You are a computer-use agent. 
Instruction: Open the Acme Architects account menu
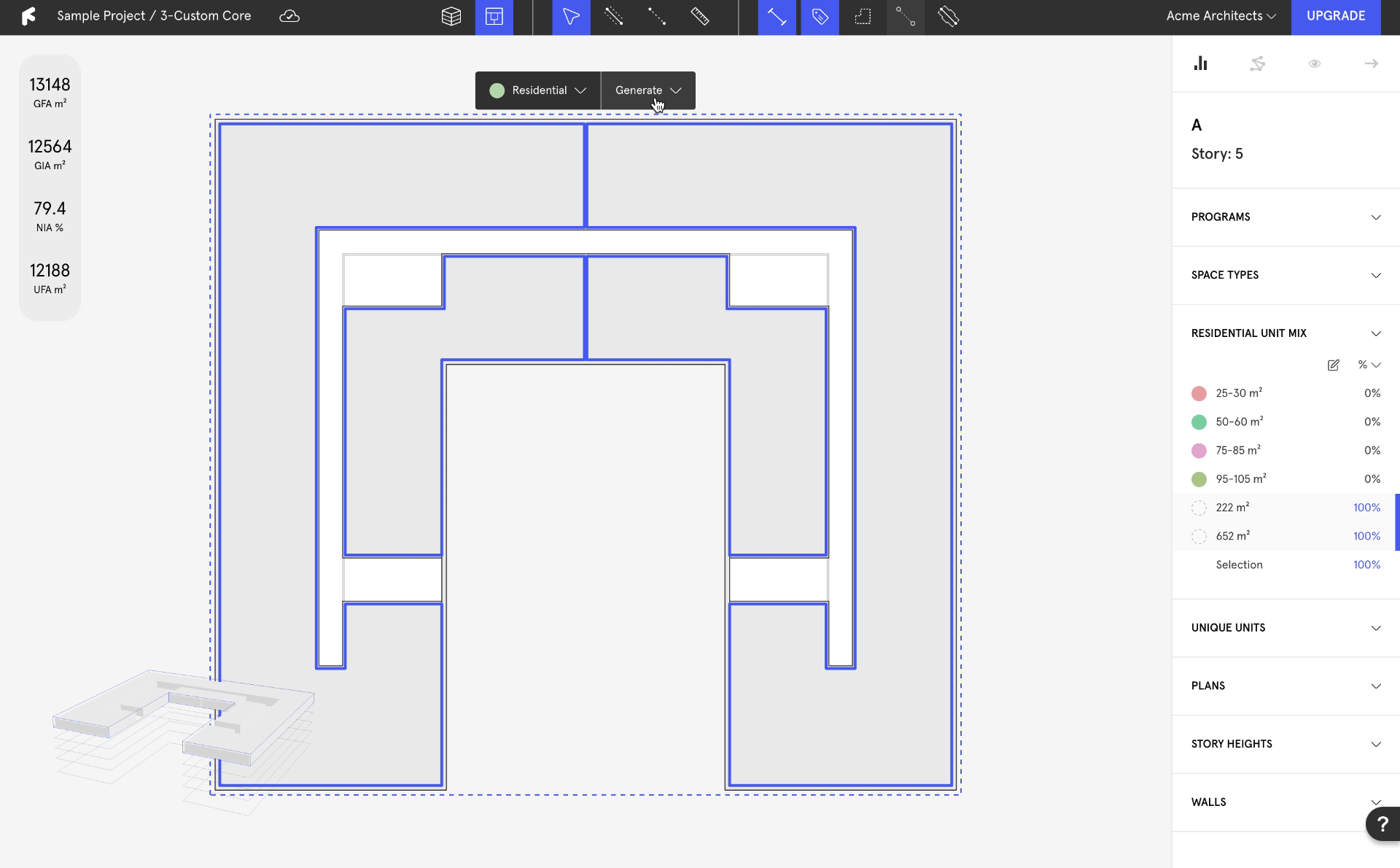[1221, 16]
